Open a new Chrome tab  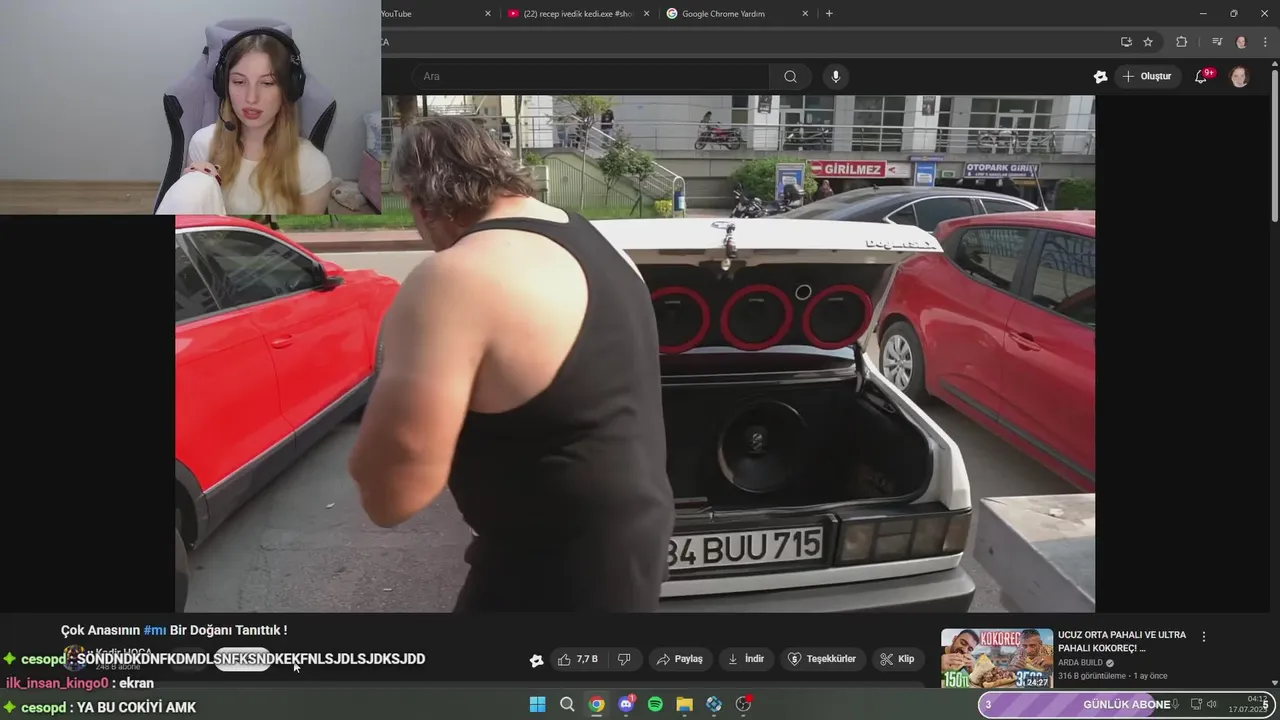click(829, 14)
